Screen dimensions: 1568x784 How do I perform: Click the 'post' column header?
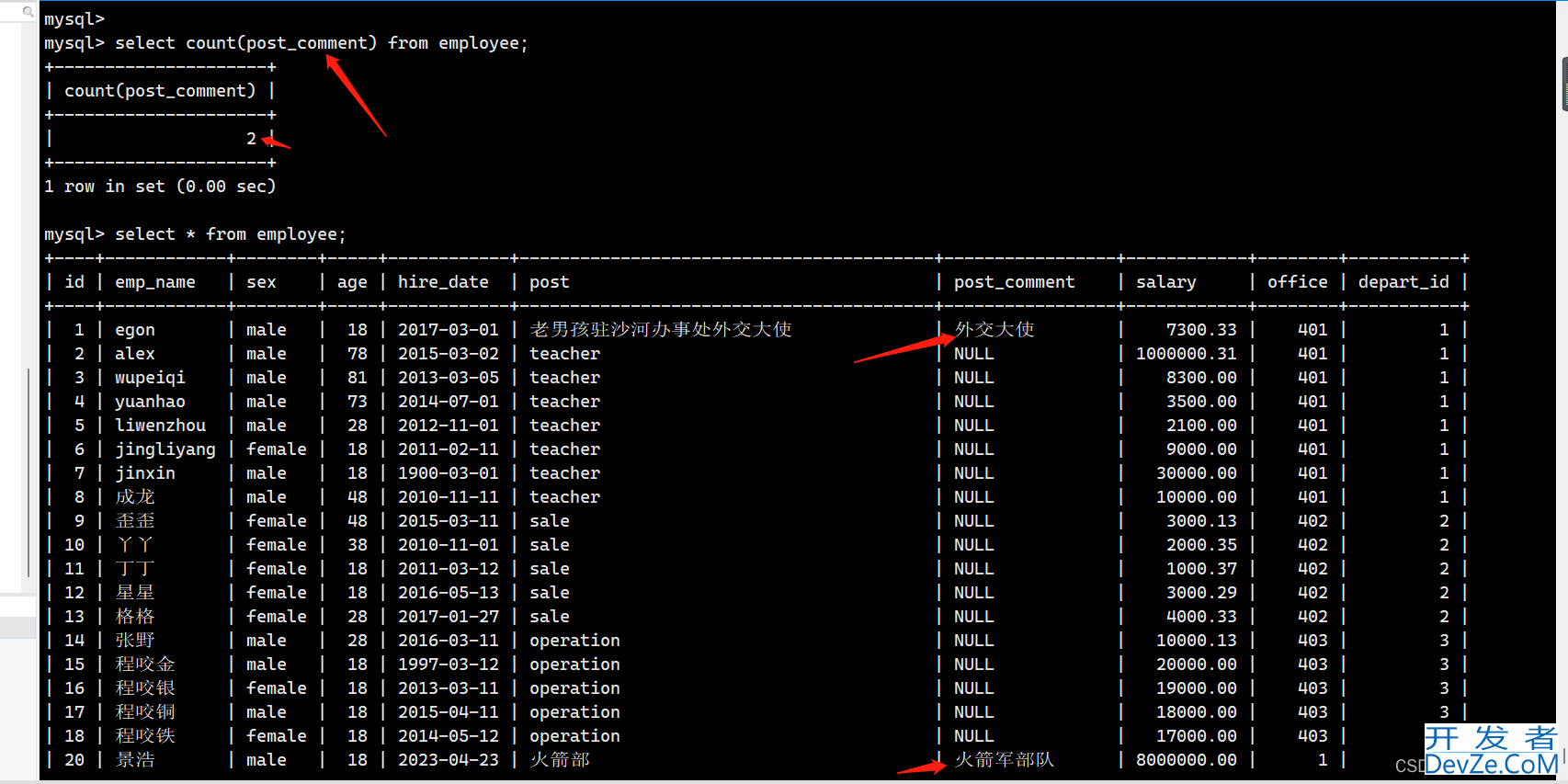click(x=549, y=282)
